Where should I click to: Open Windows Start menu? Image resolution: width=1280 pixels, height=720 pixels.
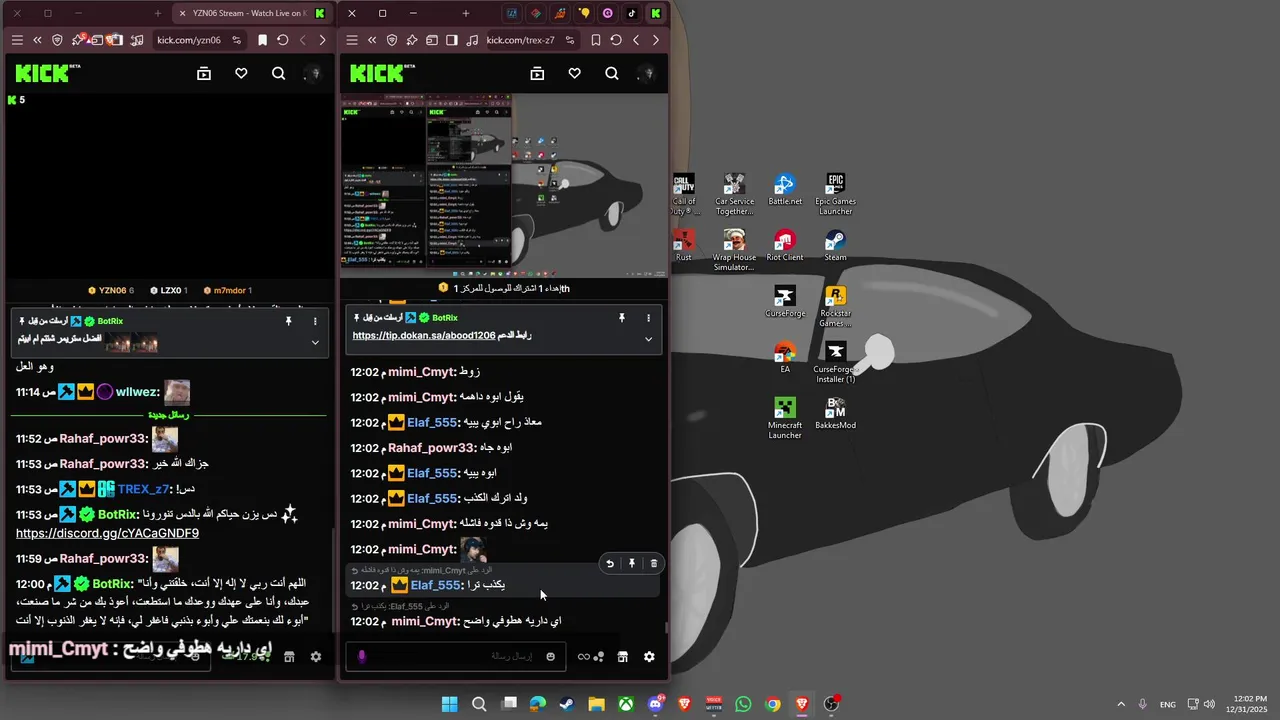449,704
